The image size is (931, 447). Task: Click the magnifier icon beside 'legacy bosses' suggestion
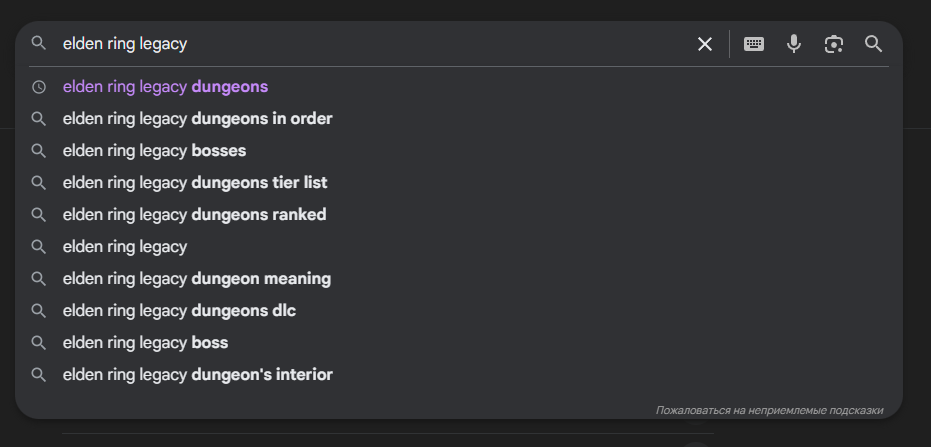point(39,151)
